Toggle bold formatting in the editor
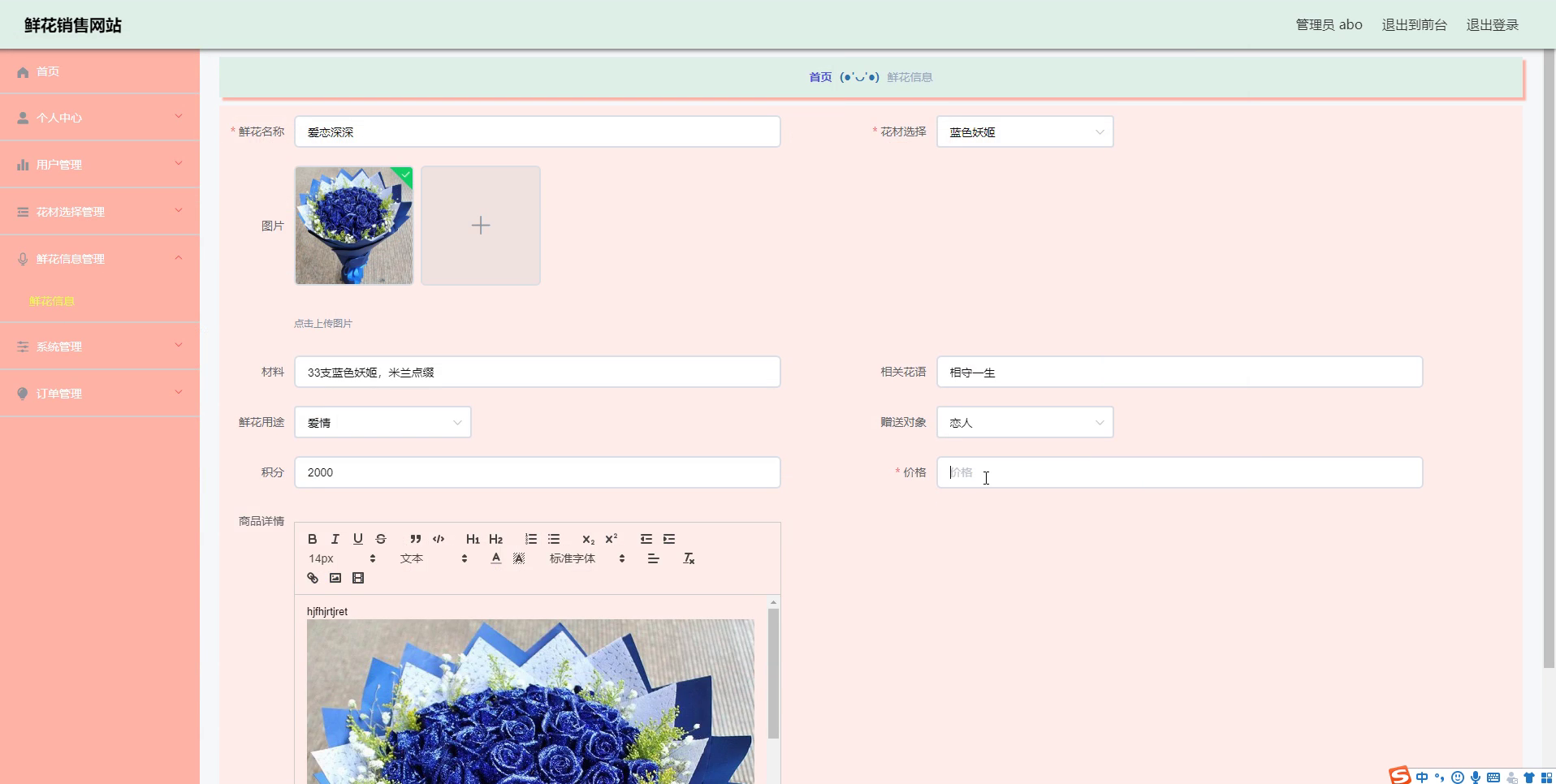Image resolution: width=1556 pixels, height=784 pixels. click(x=312, y=539)
